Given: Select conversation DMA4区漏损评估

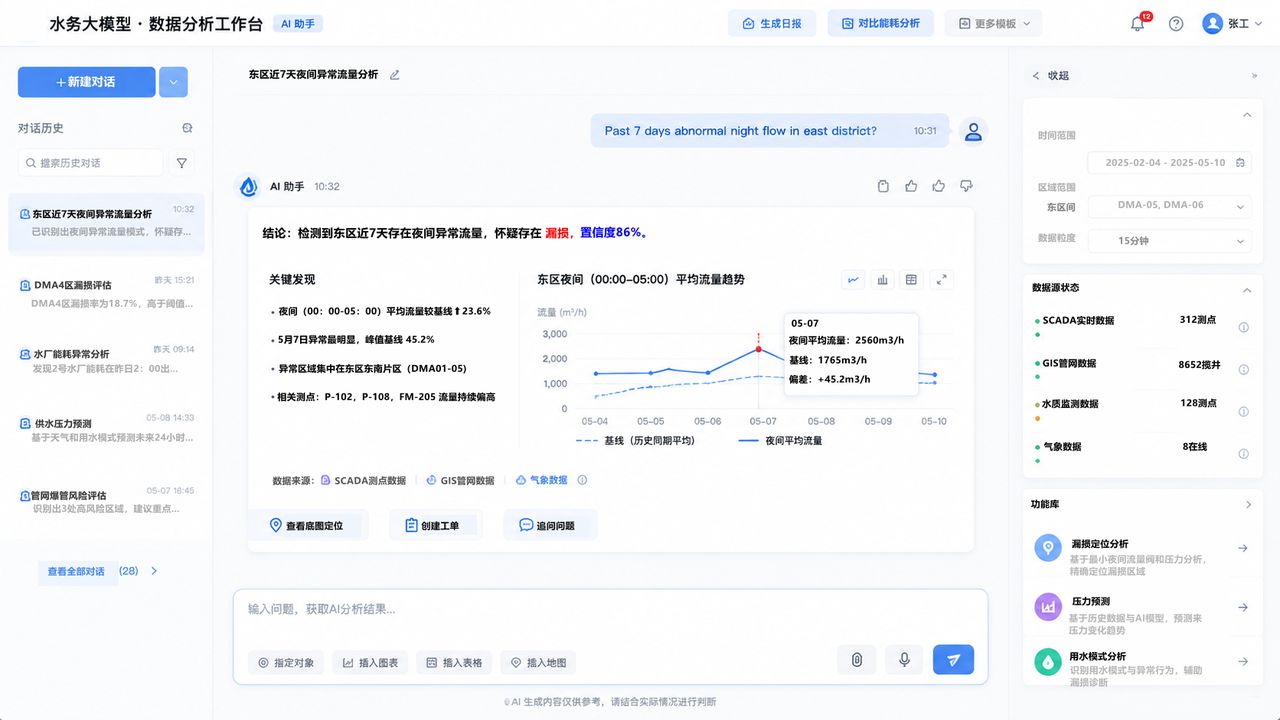Looking at the screenshot, I should [x=106, y=293].
